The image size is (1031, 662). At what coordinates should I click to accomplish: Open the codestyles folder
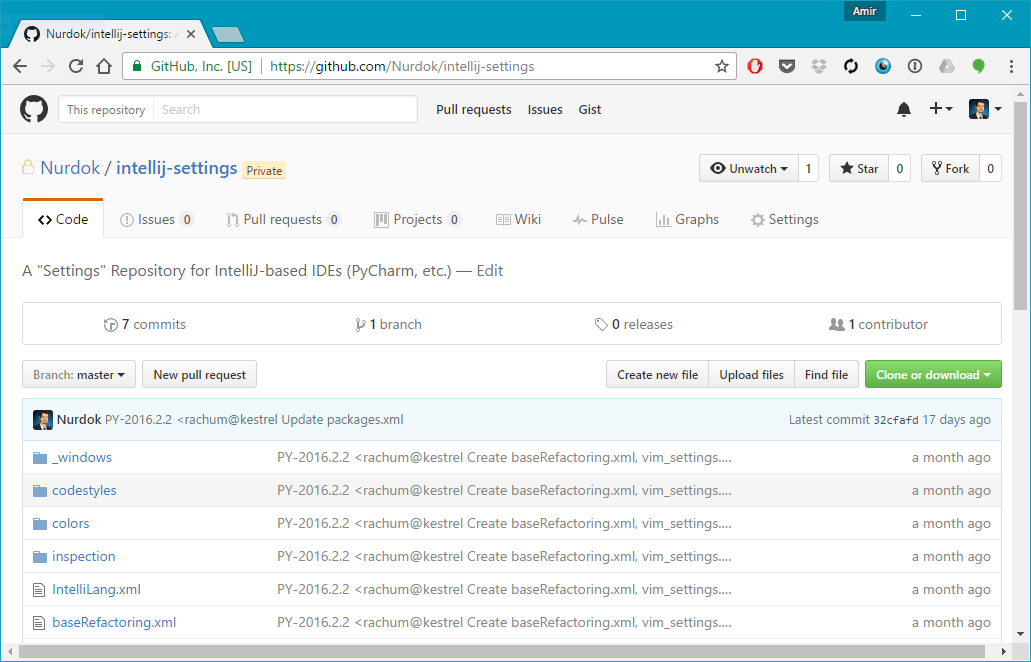pyautogui.click(x=84, y=490)
